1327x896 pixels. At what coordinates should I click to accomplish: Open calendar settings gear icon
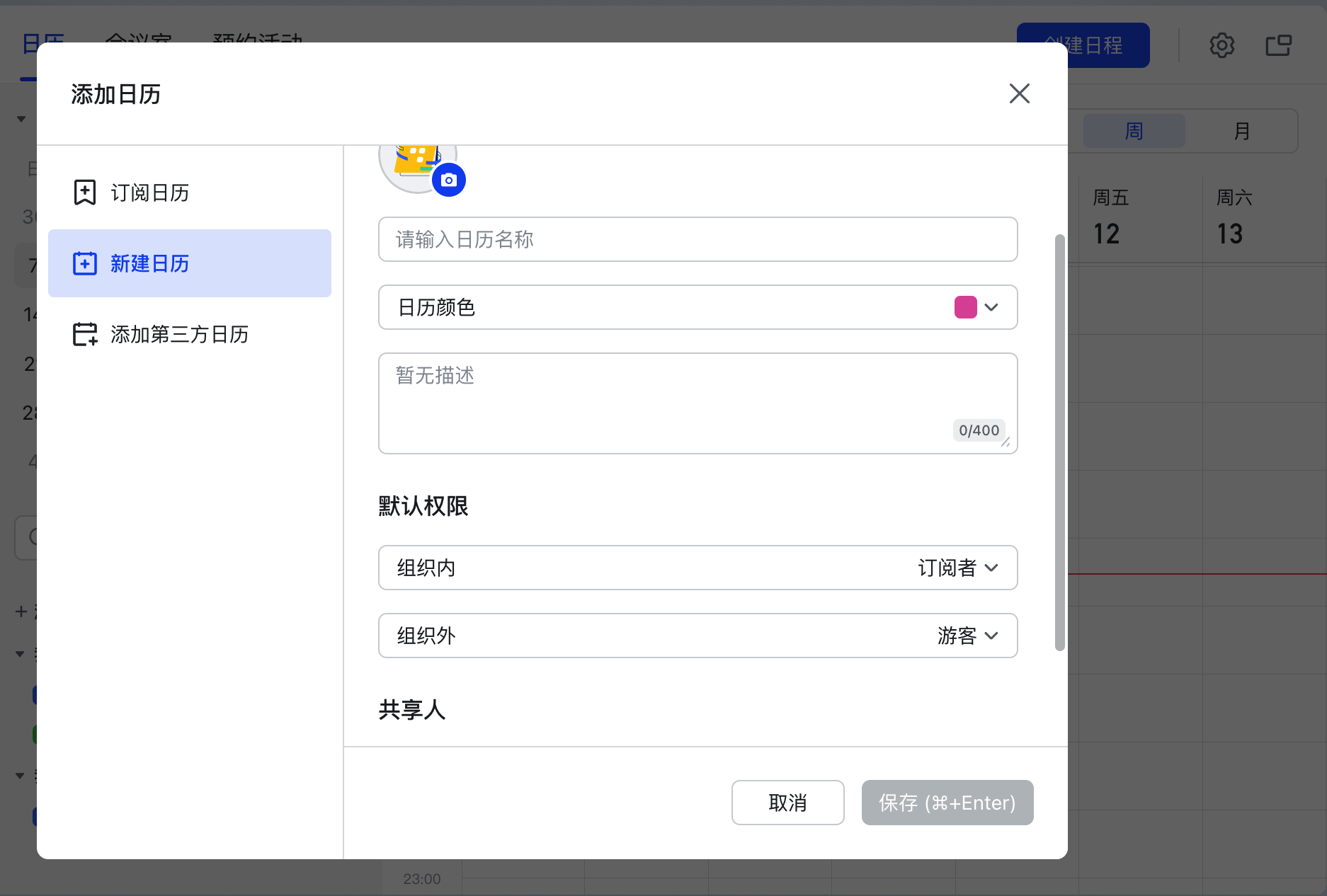pyautogui.click(x=1221, y=45)
